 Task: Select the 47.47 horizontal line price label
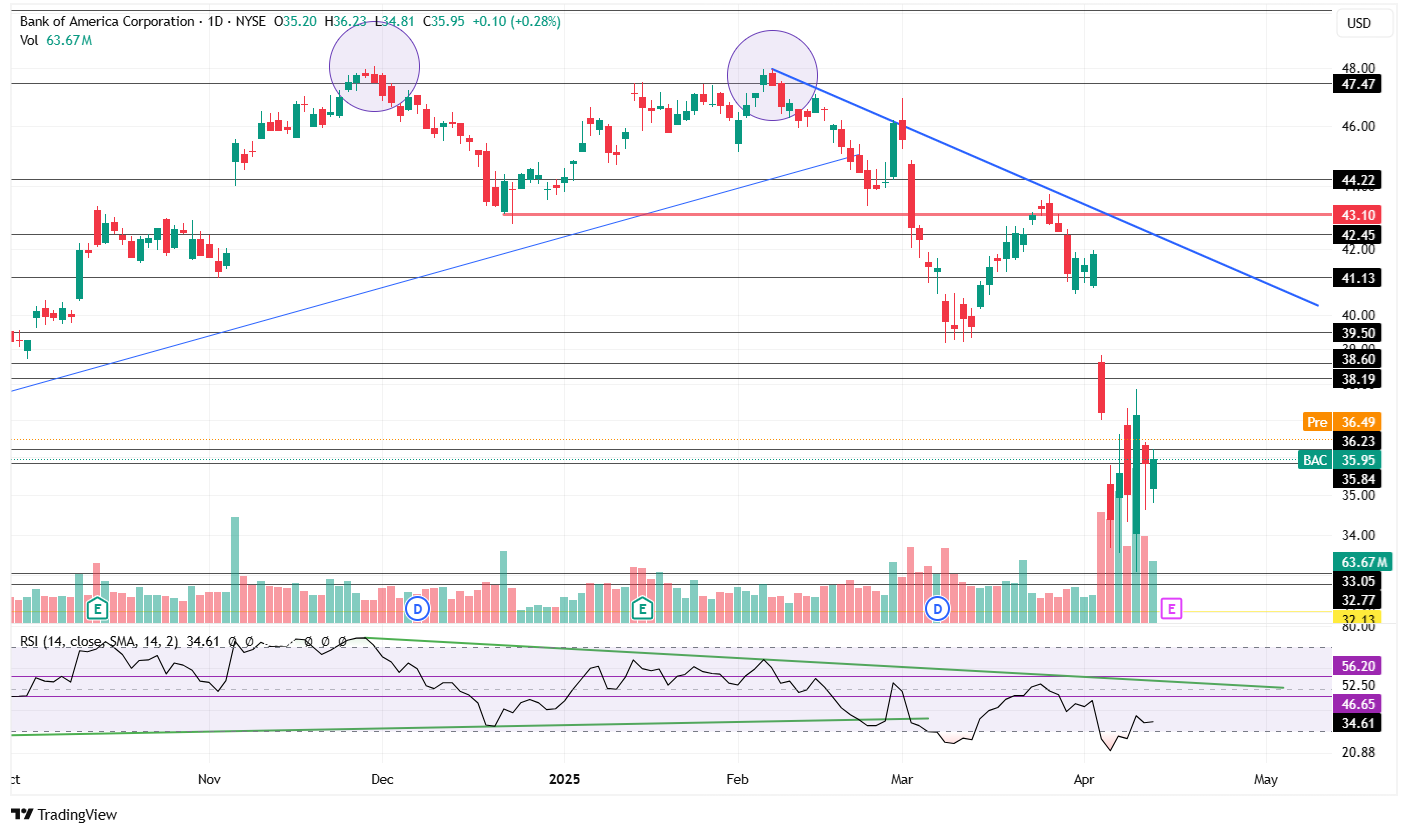(1357, 84)
